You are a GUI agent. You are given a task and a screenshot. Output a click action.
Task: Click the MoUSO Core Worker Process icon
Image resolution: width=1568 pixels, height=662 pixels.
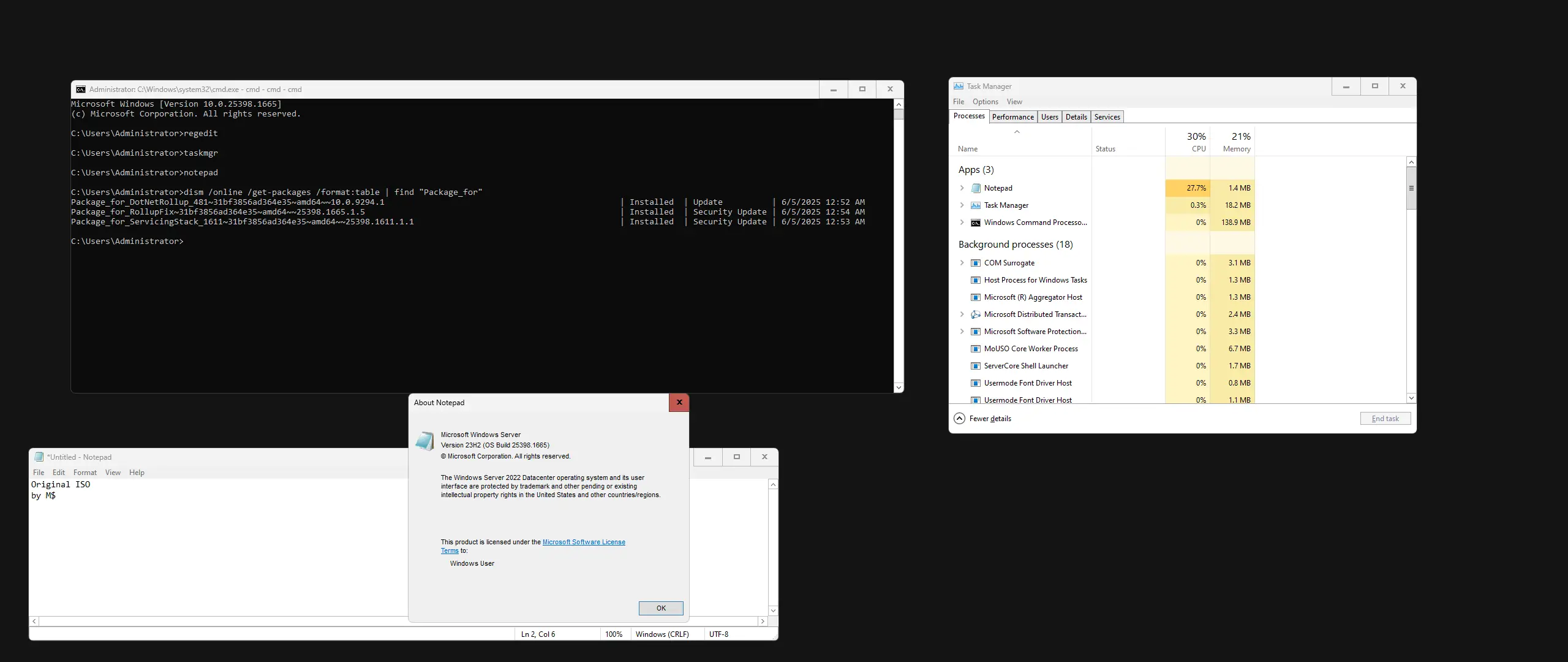point(976,349)
